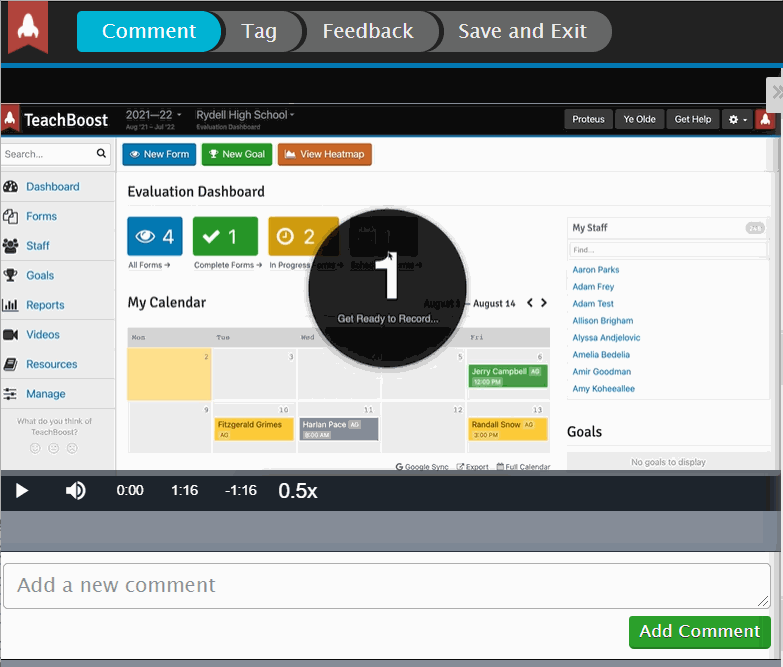Image resolution: width=783 pixels, height=667 pixels.
Task: Click the happy smiley feedback face
Action: (x=35, y=448)
